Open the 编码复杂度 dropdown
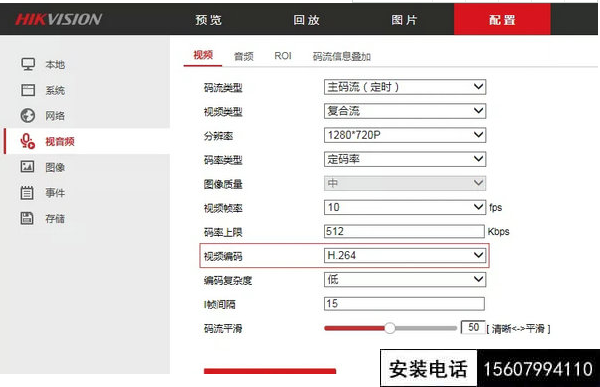 (x=405, y=279)
